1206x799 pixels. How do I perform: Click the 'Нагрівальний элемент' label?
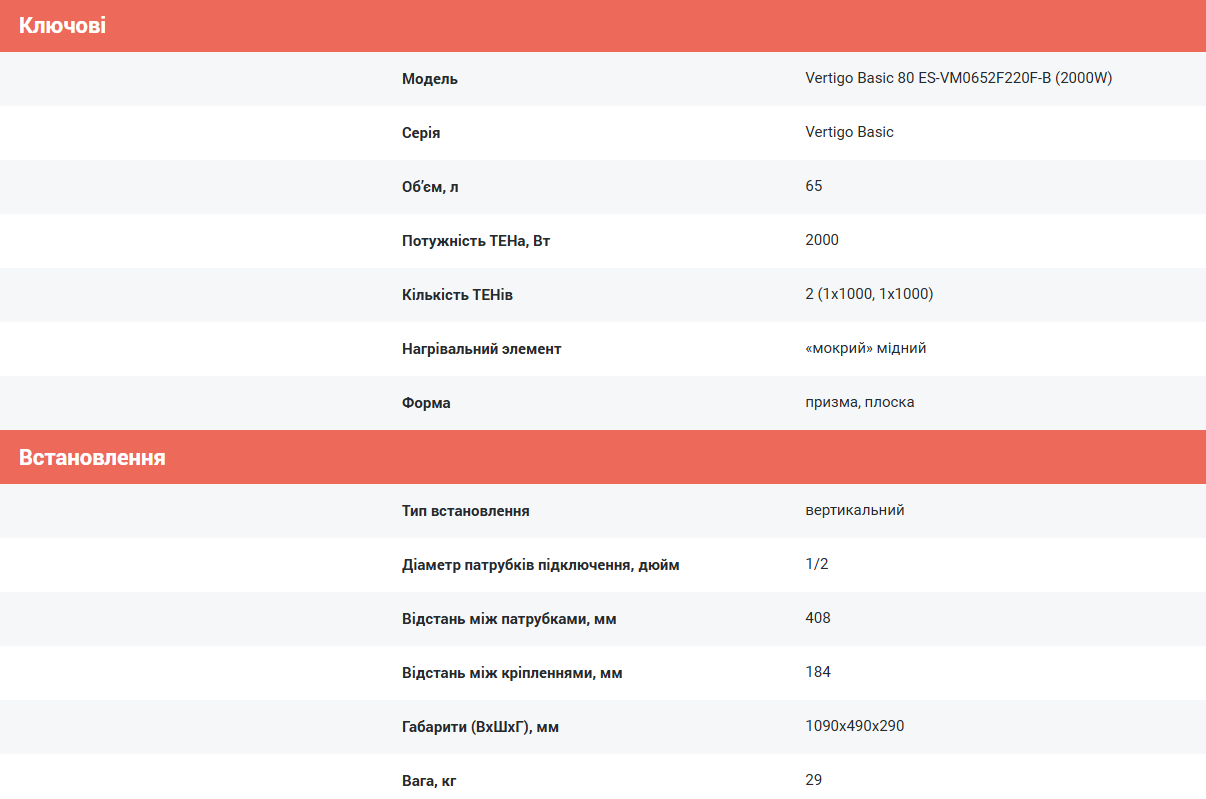click(x=482, y=349)
